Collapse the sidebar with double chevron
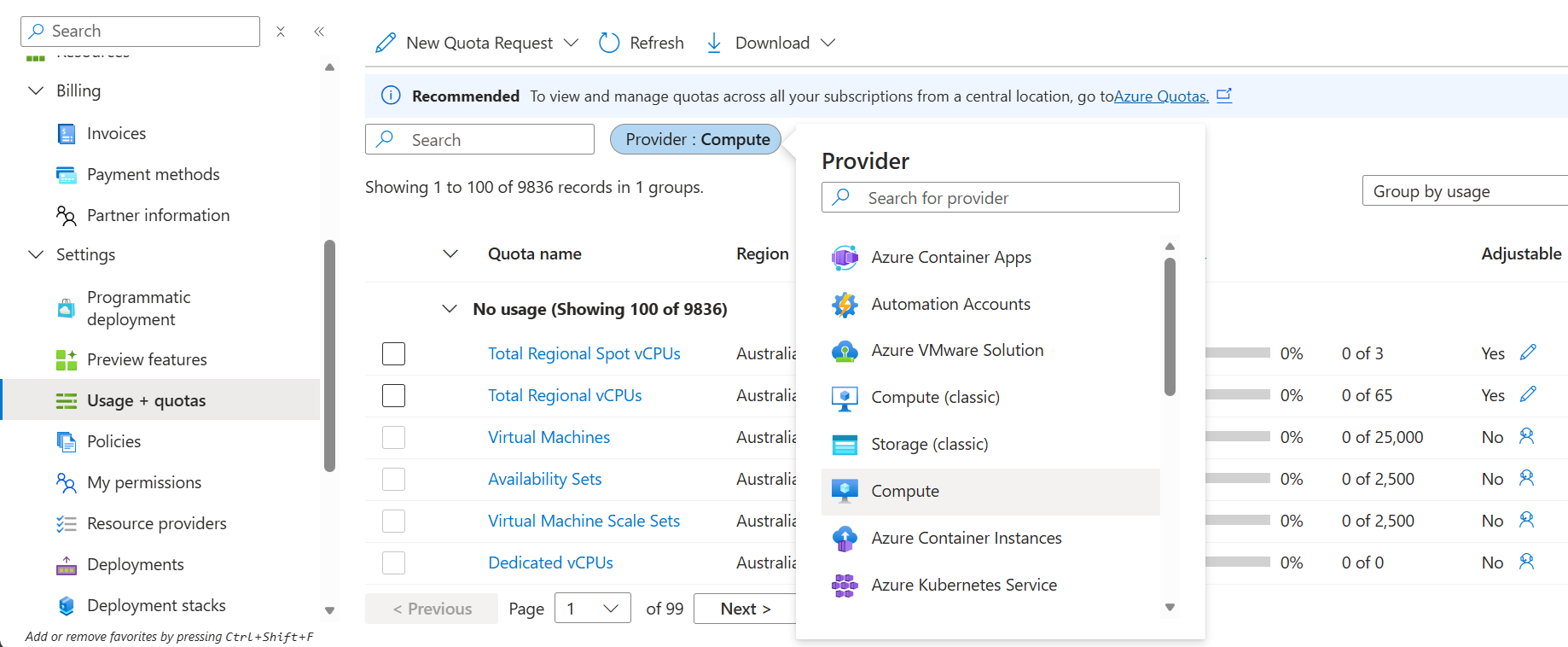Image resolution: width=1568 pixels, height=647 pixels. click(319, 32)
